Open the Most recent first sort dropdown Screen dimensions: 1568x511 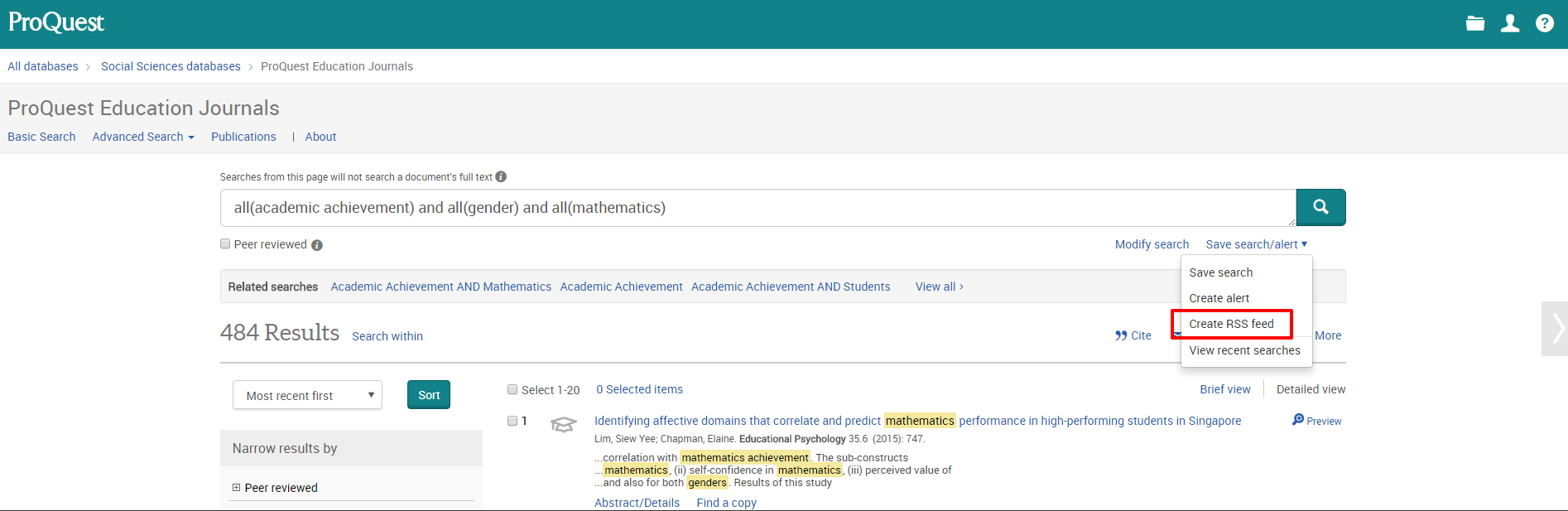(x=307, y=395)
